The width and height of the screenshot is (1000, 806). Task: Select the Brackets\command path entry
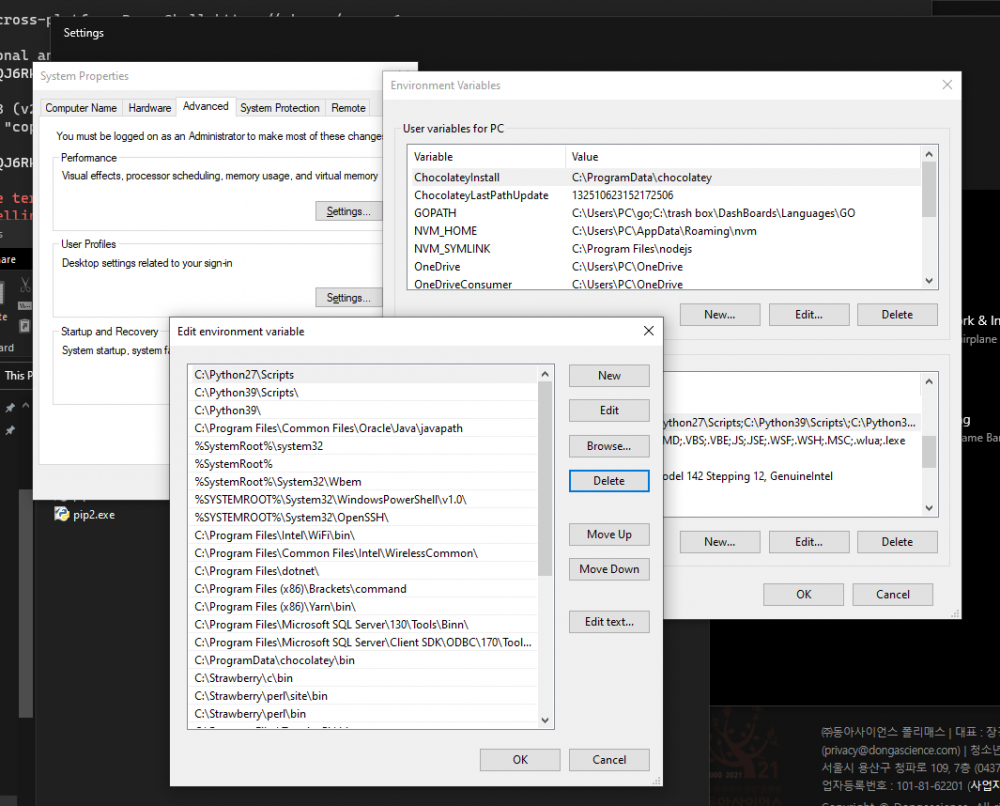(365, 589)
